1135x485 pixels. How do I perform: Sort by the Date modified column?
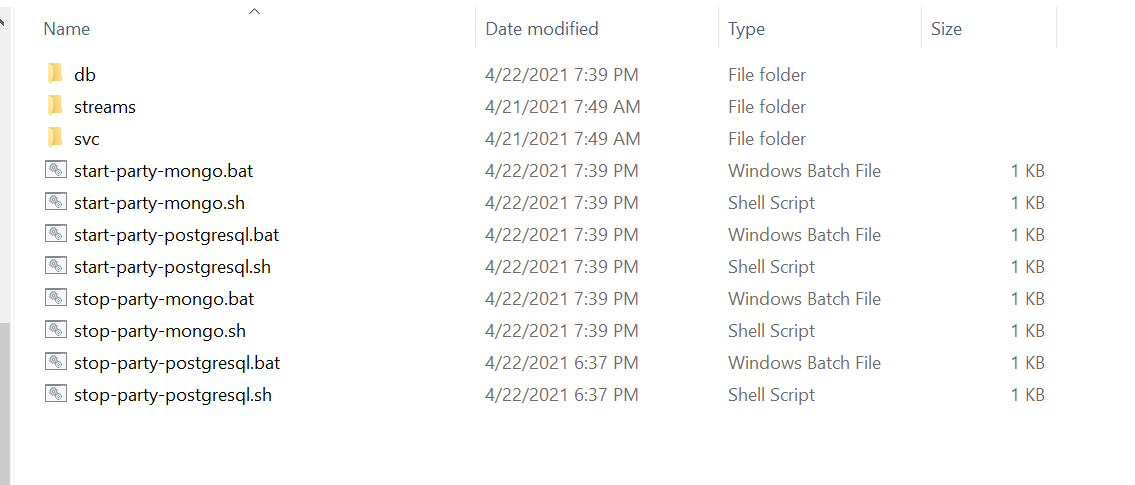(542, 29)
